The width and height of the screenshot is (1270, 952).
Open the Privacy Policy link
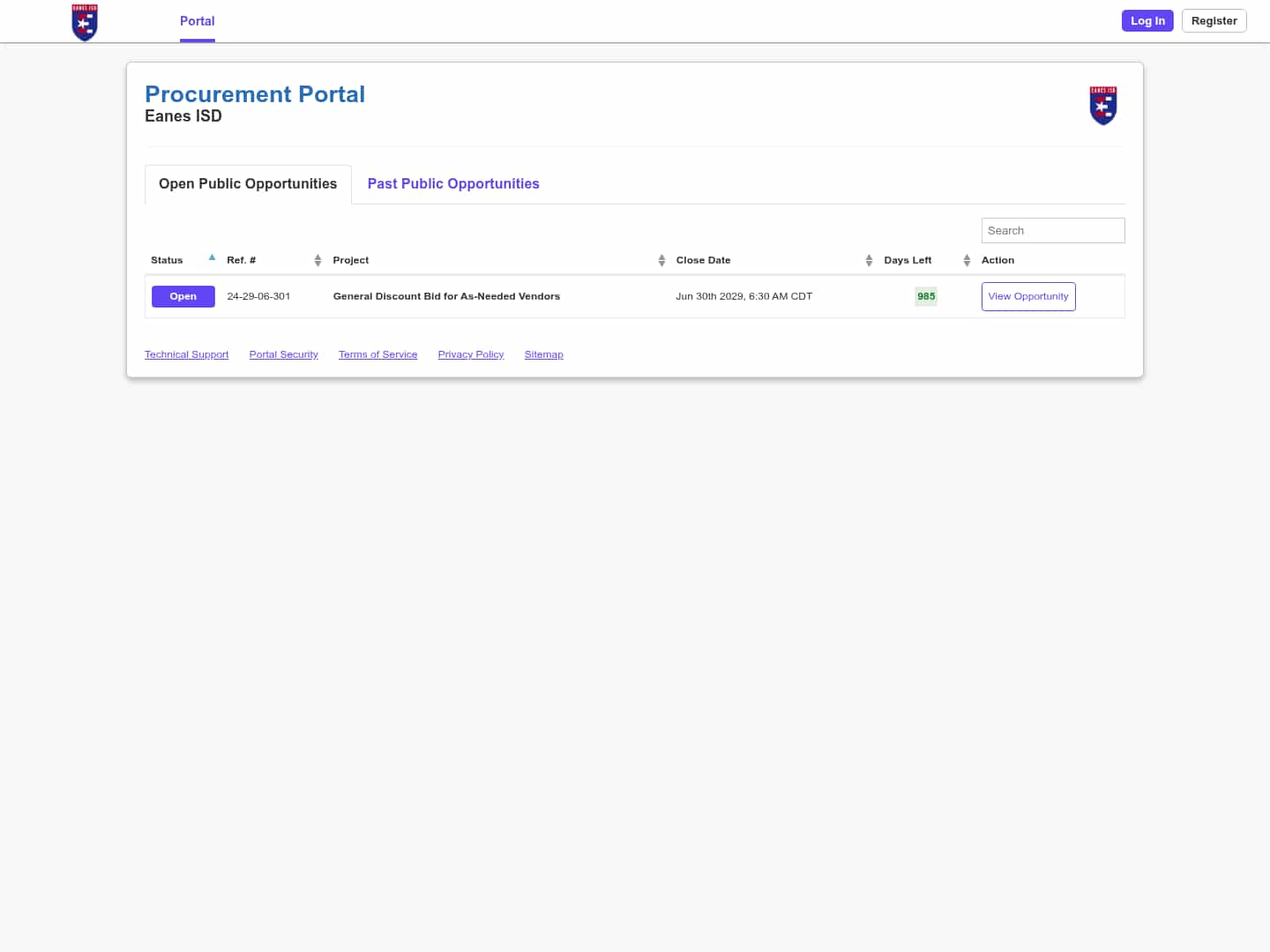tap(471, 354)
